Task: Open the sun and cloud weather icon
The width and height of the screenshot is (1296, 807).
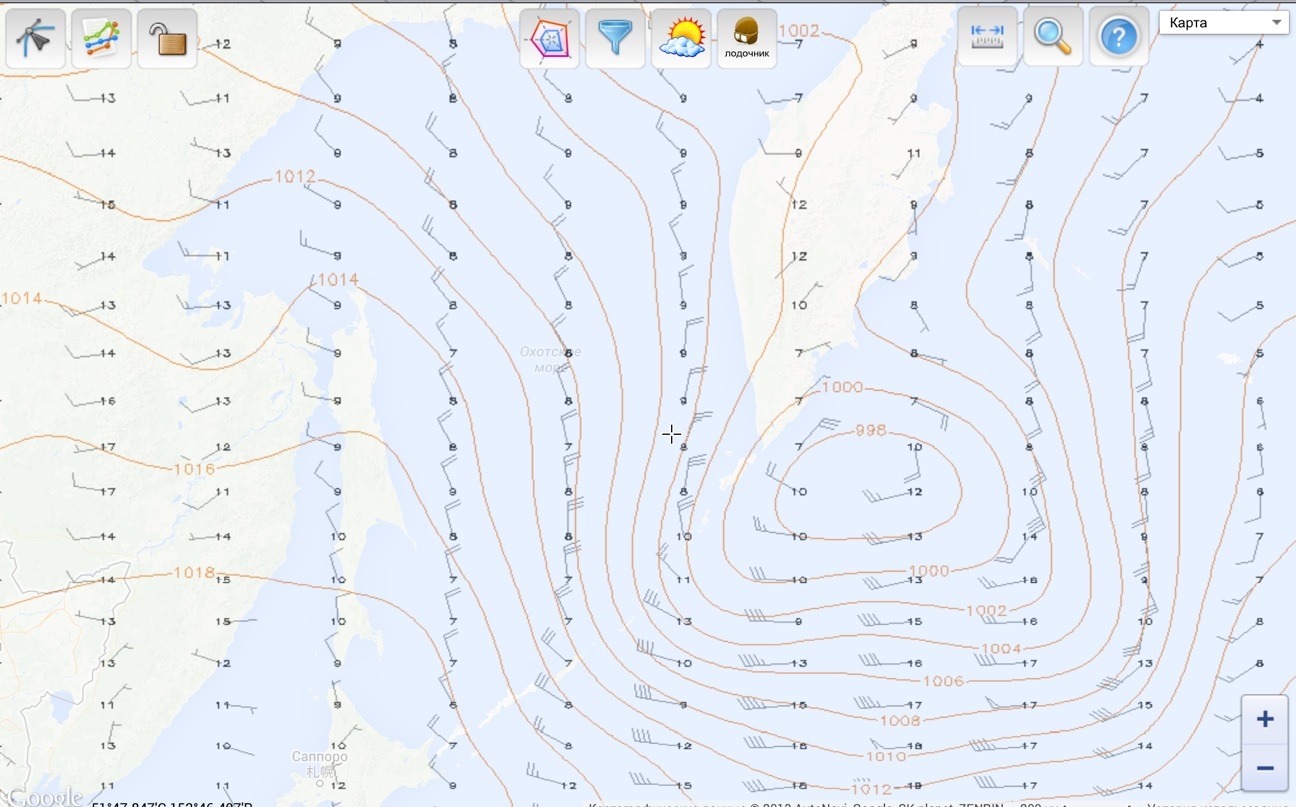Action: click(681, 39)
